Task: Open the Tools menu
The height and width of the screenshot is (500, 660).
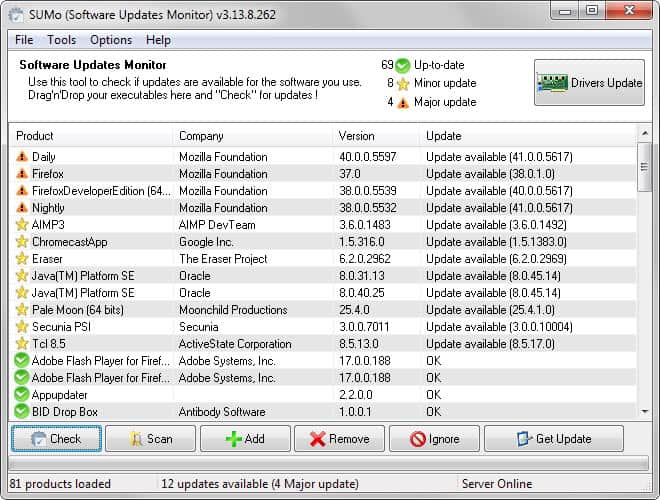Action: [x=61, y=40]
